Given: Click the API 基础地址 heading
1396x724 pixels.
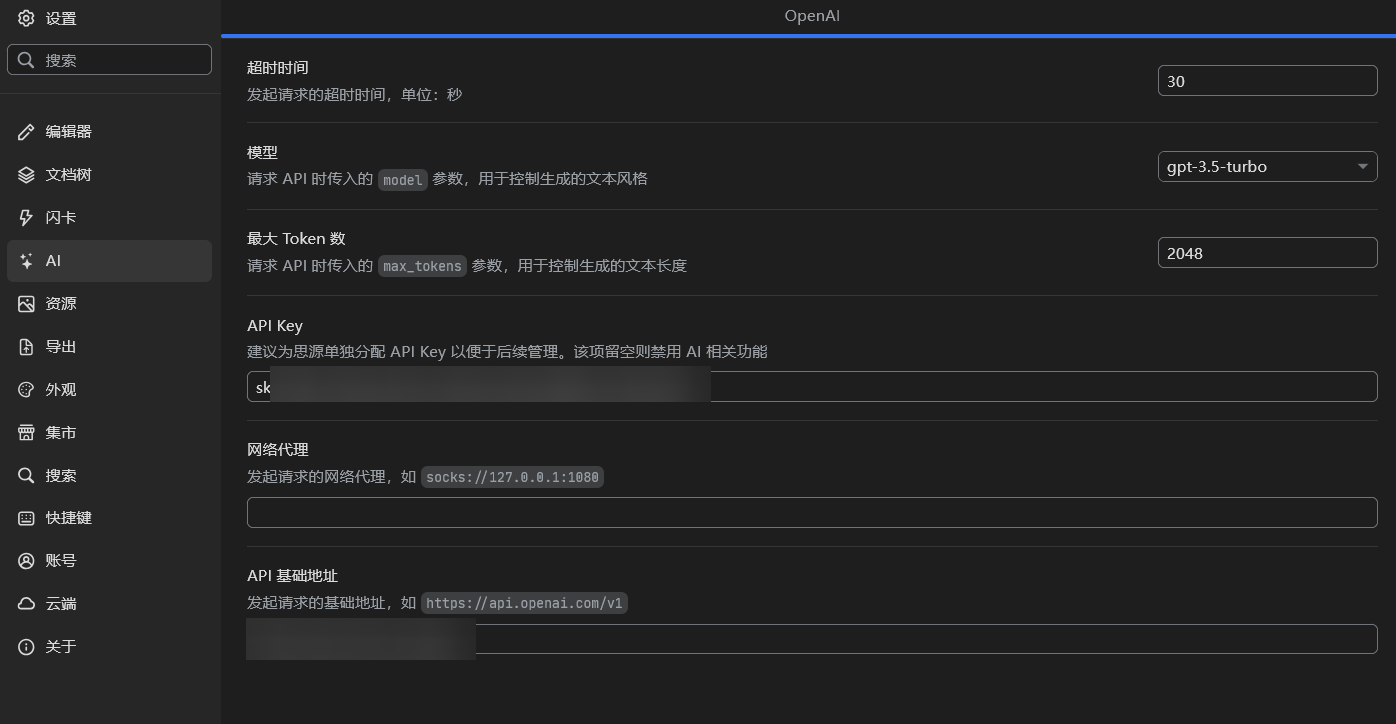Looking at the screenshot, I should (x=293, y=576).
